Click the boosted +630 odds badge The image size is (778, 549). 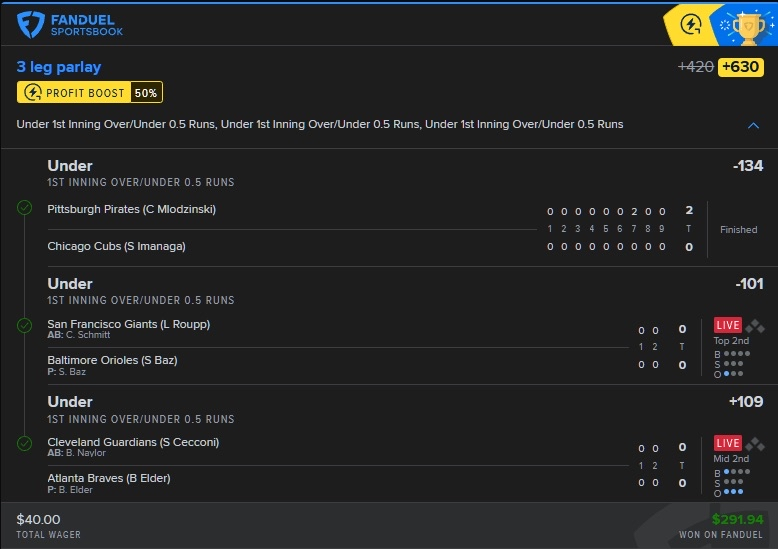pyautogui.click(x=740, y=67)
